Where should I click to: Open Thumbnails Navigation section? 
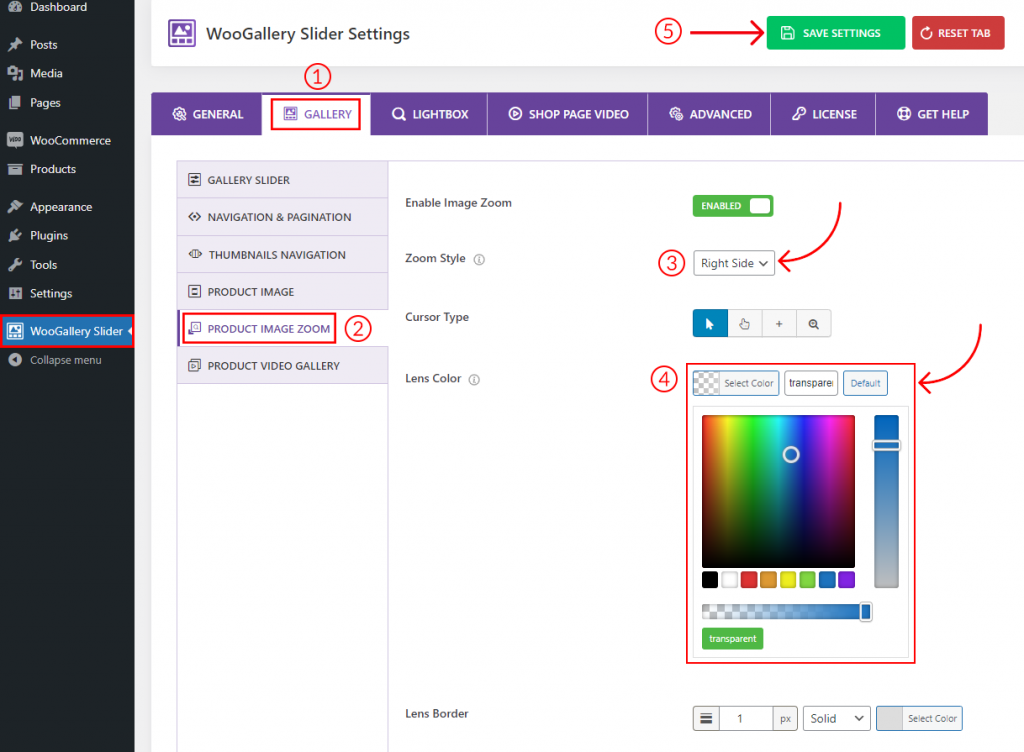tap(283, 255)
